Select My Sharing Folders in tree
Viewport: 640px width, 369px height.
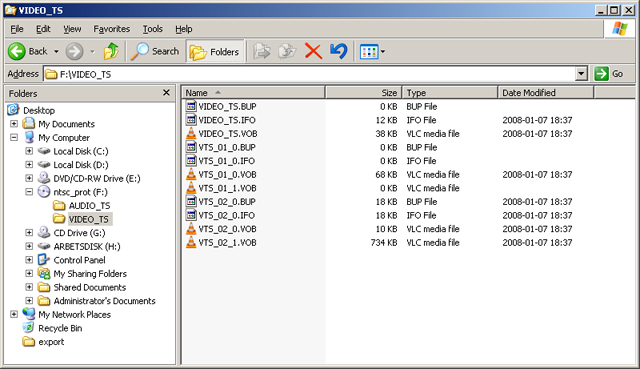(x=90, y=273)
